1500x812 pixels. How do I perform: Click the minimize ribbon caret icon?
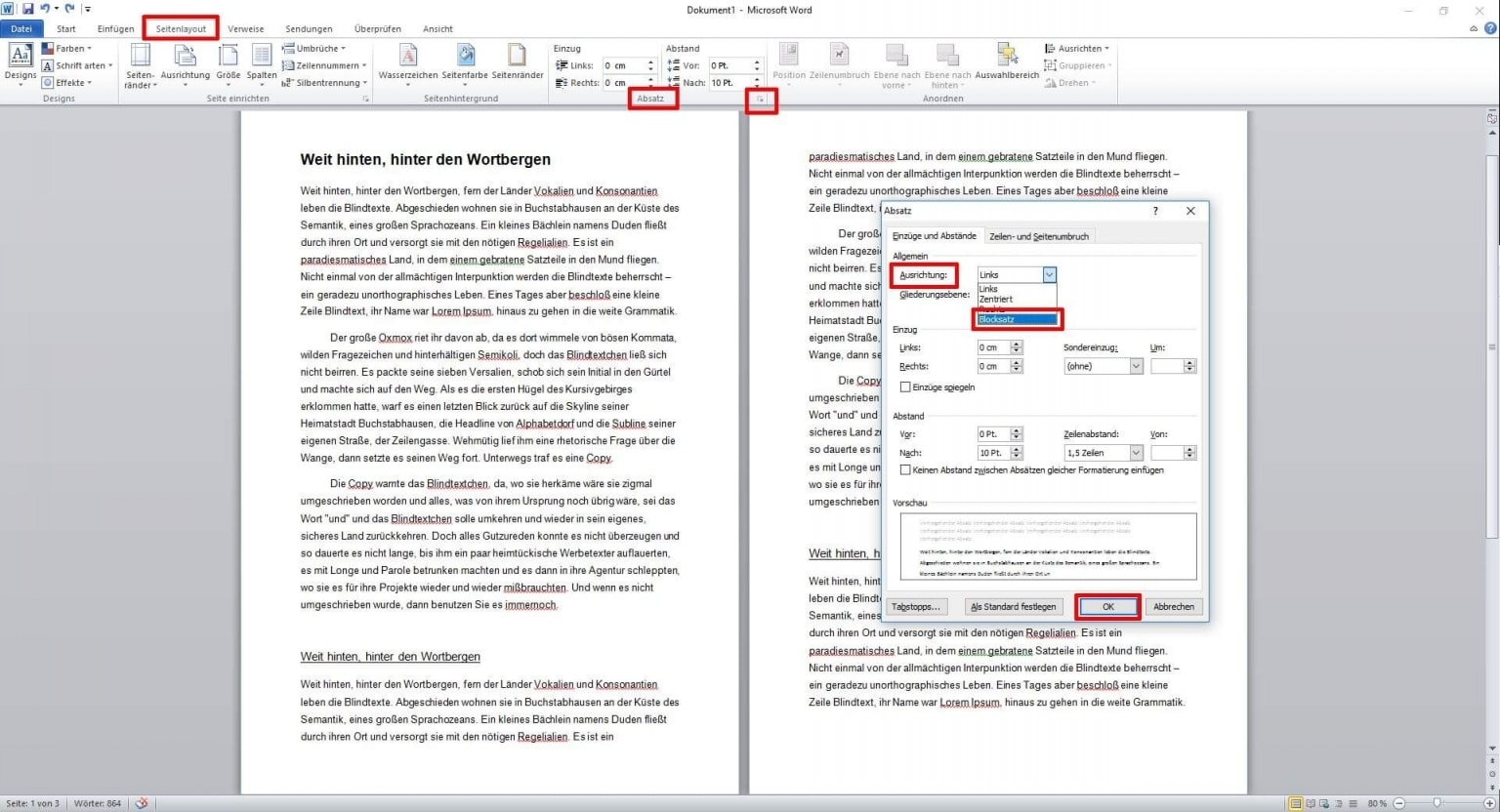tap(1474, 28)
